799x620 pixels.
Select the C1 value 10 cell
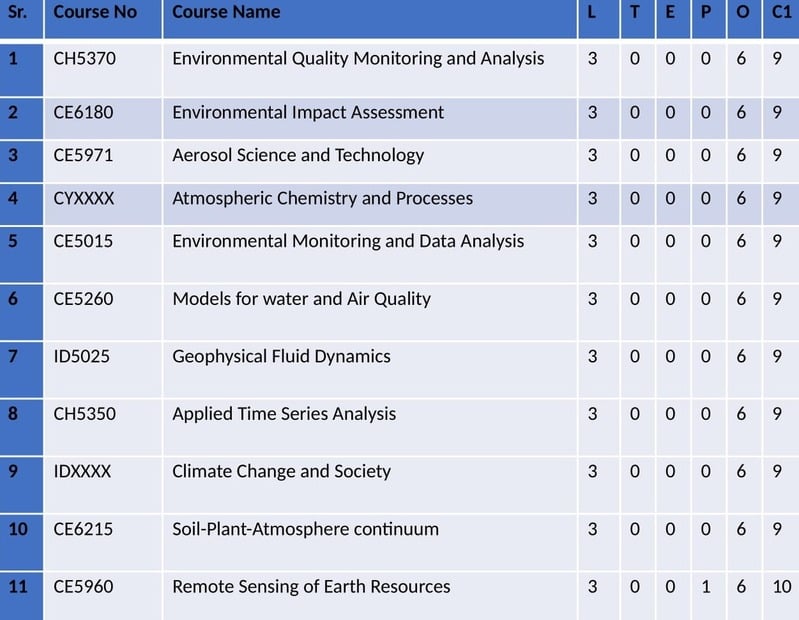[781, 596]
